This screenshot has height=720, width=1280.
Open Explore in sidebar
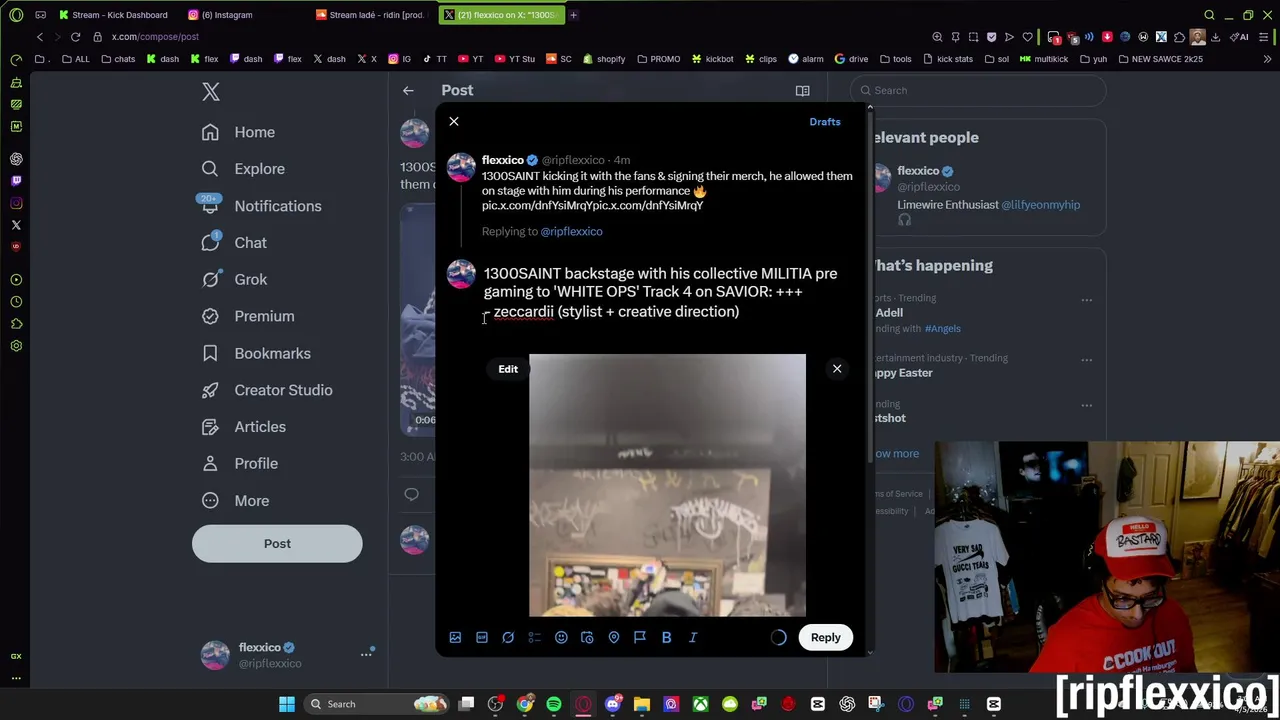click(243, 169)
